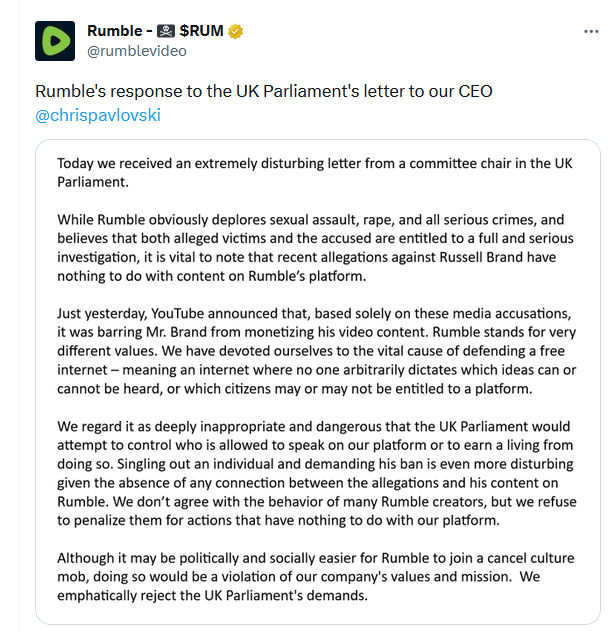The width and height of the screenshot is (610, 632).
Task: Click the gold verified checkmark badge
Action: click(x=235, y=31)
